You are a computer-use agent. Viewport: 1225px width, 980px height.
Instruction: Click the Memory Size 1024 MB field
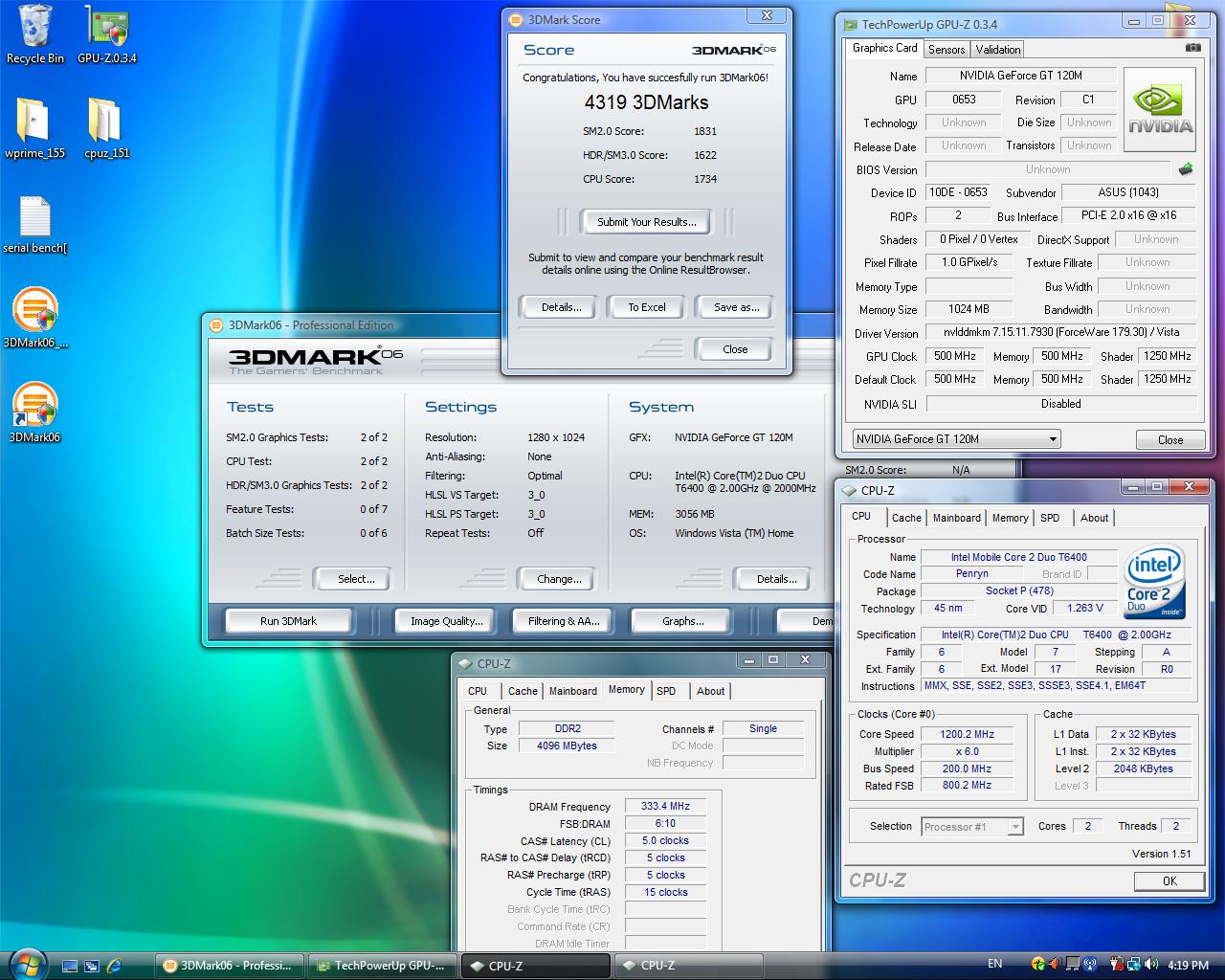(x=969, y=309)
